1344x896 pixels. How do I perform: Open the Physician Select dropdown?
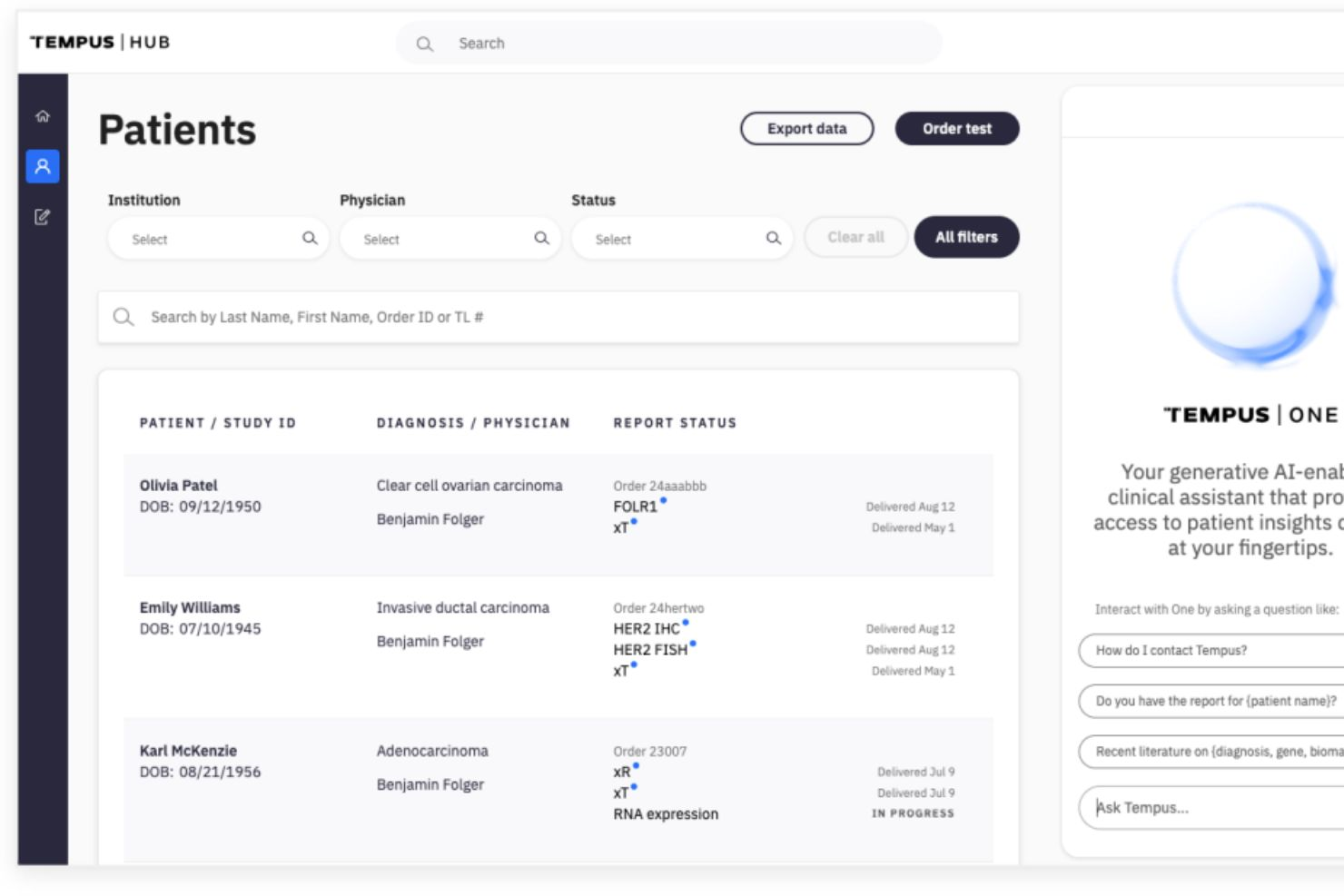pos(450,238)
